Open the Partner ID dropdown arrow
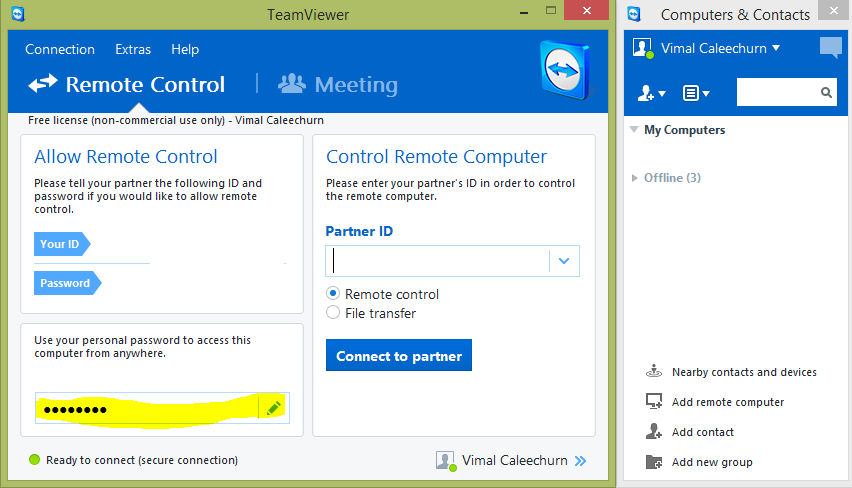 564,261
